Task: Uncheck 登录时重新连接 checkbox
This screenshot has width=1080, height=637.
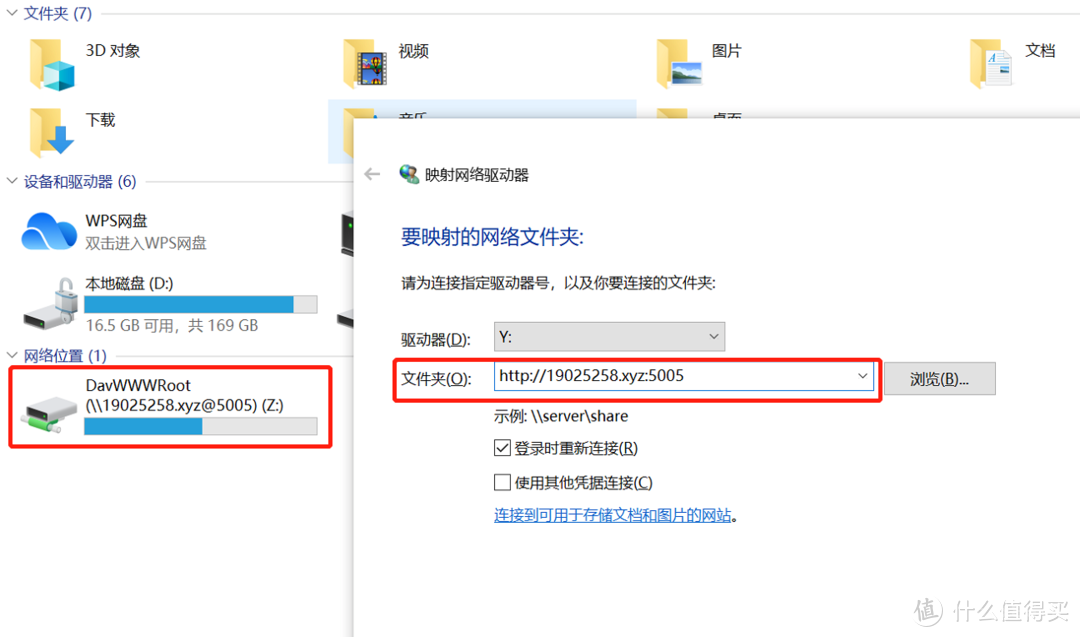Action: [502, 448]
